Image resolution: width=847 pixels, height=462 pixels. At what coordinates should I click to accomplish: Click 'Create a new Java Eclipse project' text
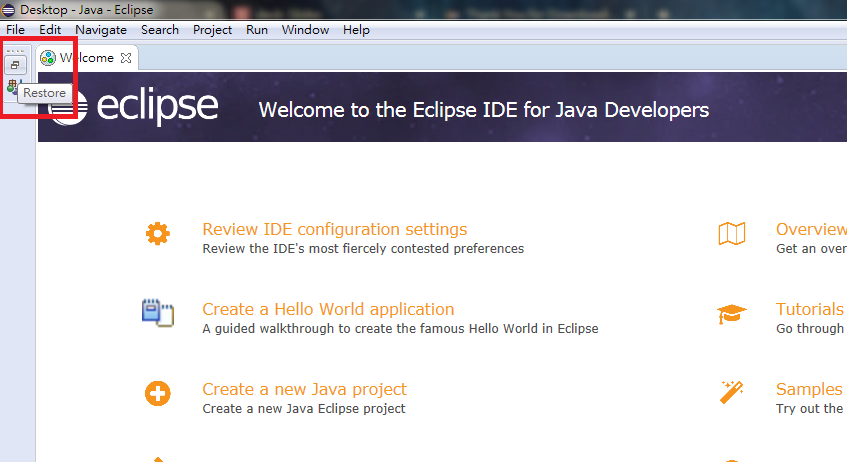[304, 409]
